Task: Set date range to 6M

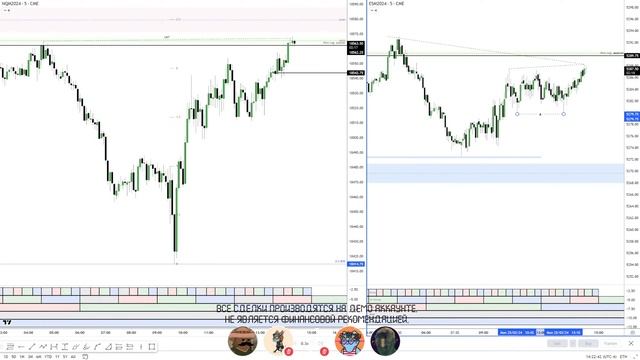Action: 38,357
